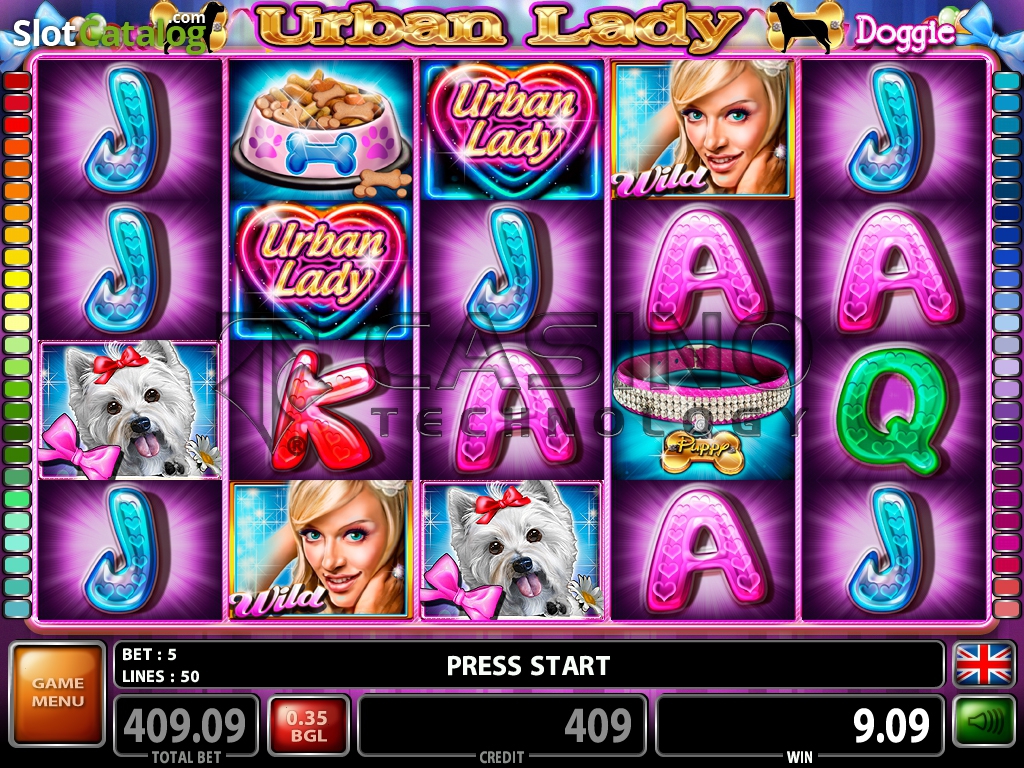This screenshot has width=1024, height=768.
Task: Click the dog food bowl symbol
Action: click(321, 130)
